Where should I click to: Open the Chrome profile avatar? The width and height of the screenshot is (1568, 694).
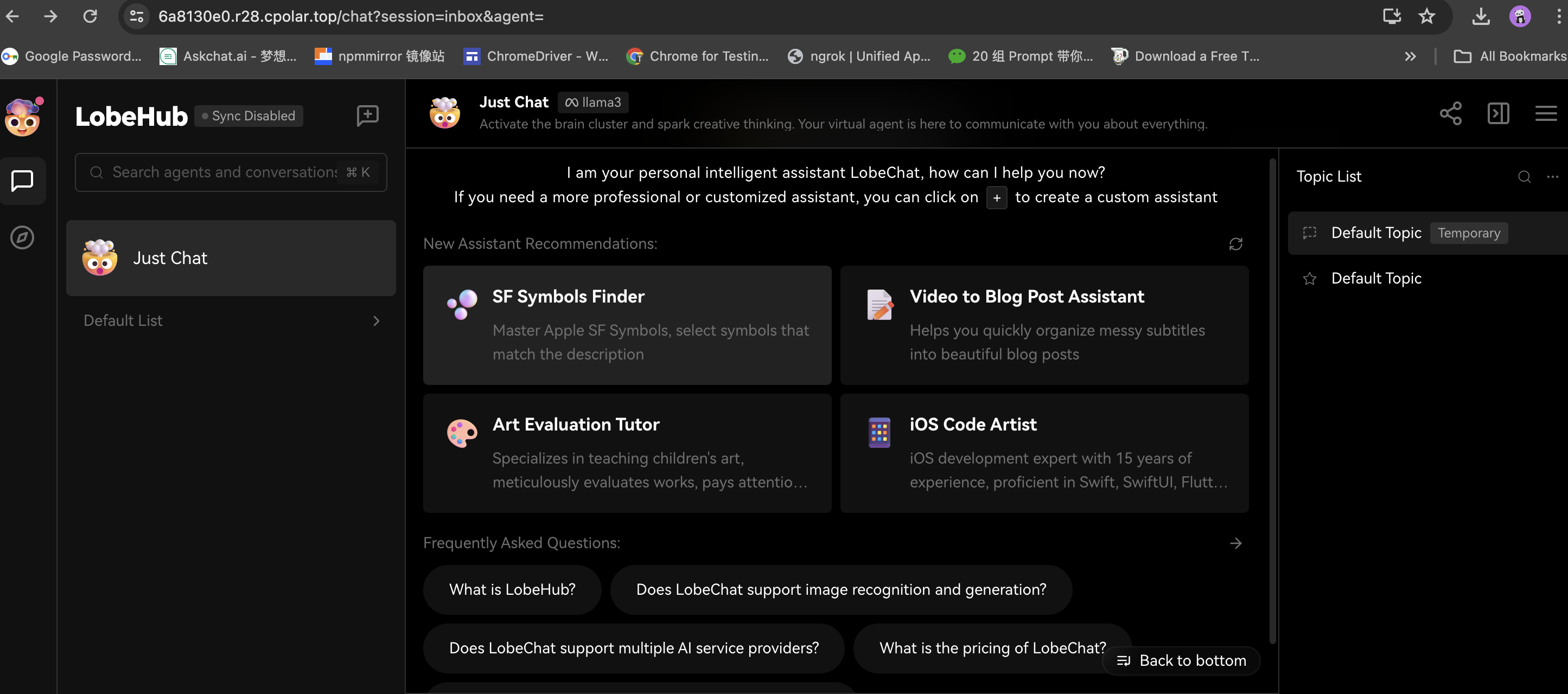1519,16
